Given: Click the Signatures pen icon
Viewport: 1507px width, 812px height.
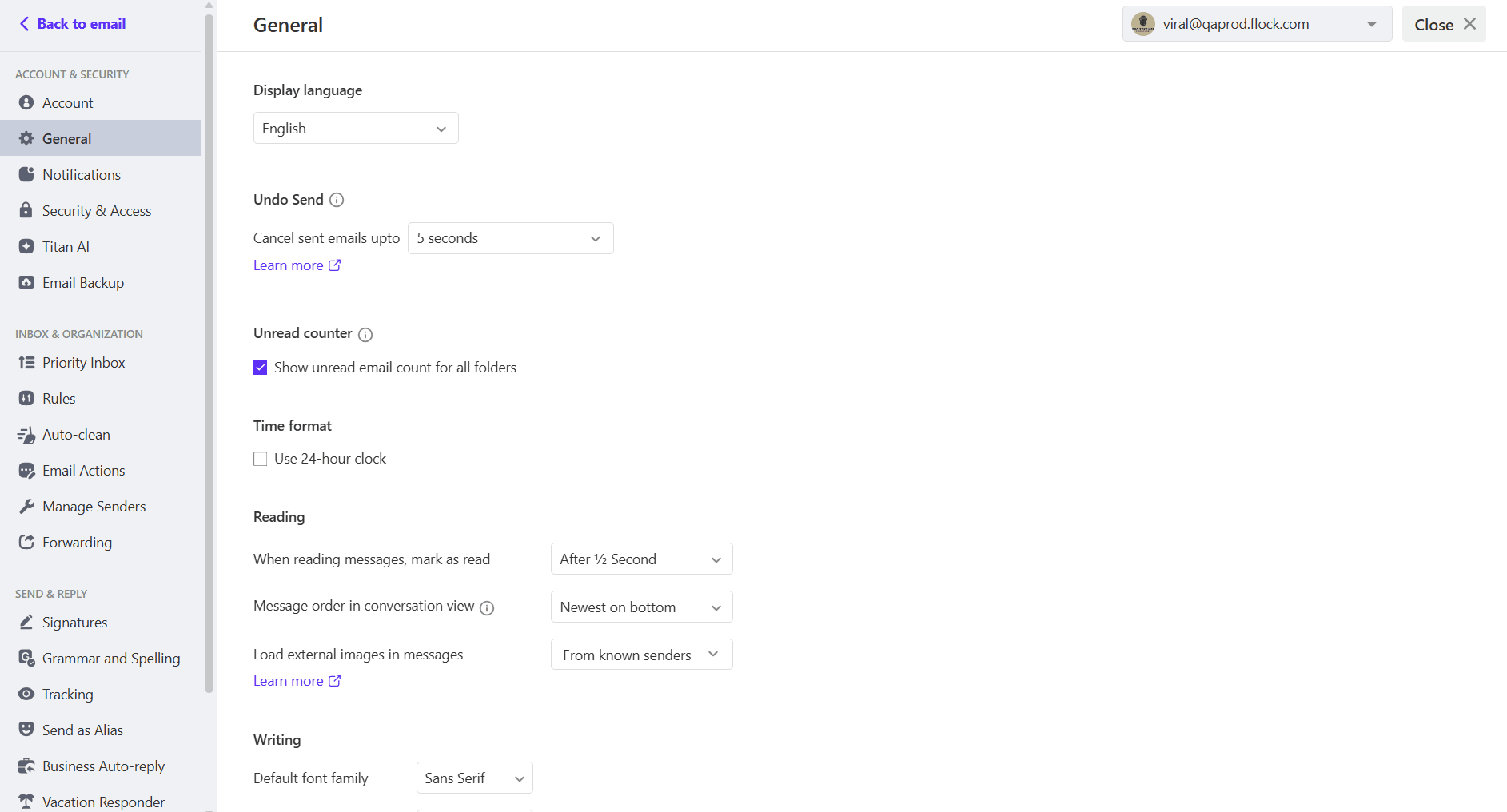Looking at the screenshot, I should click(x=26, y=622).
